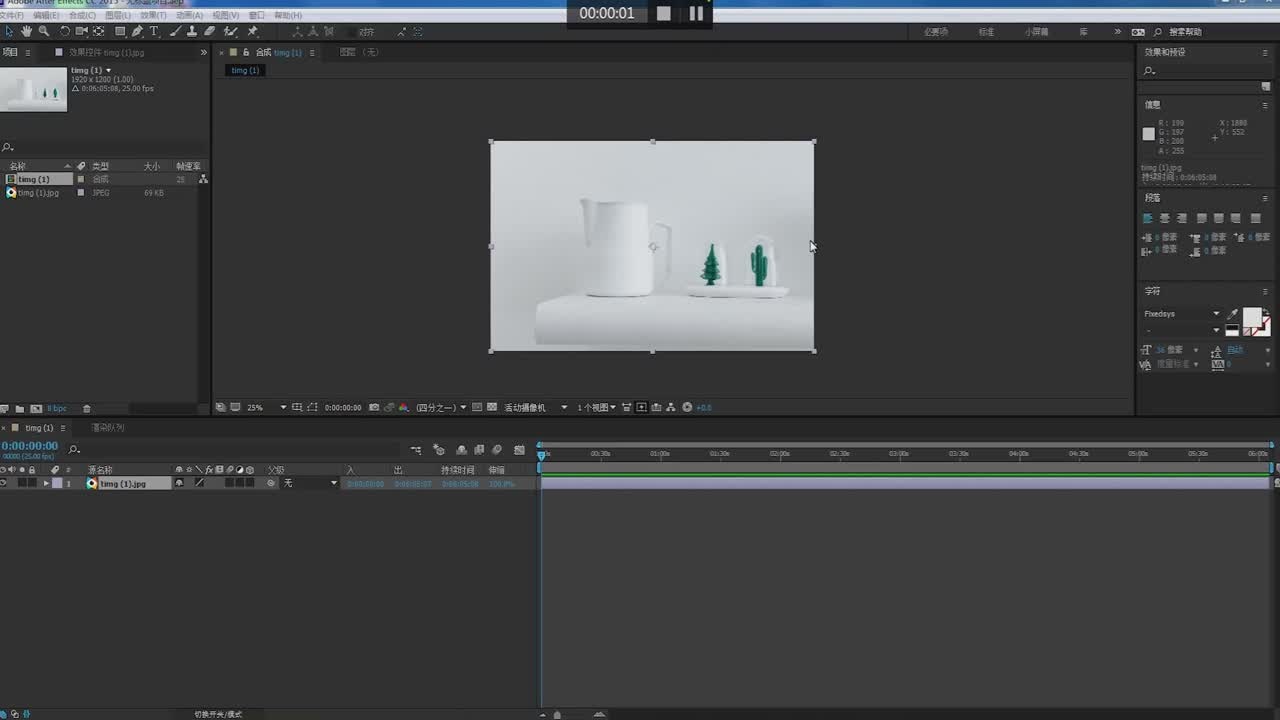Image resolution: width=1280 pixels, height=720 pixels.
Task: Select the Roto Brush tool
Action: (x=231, y=32)
